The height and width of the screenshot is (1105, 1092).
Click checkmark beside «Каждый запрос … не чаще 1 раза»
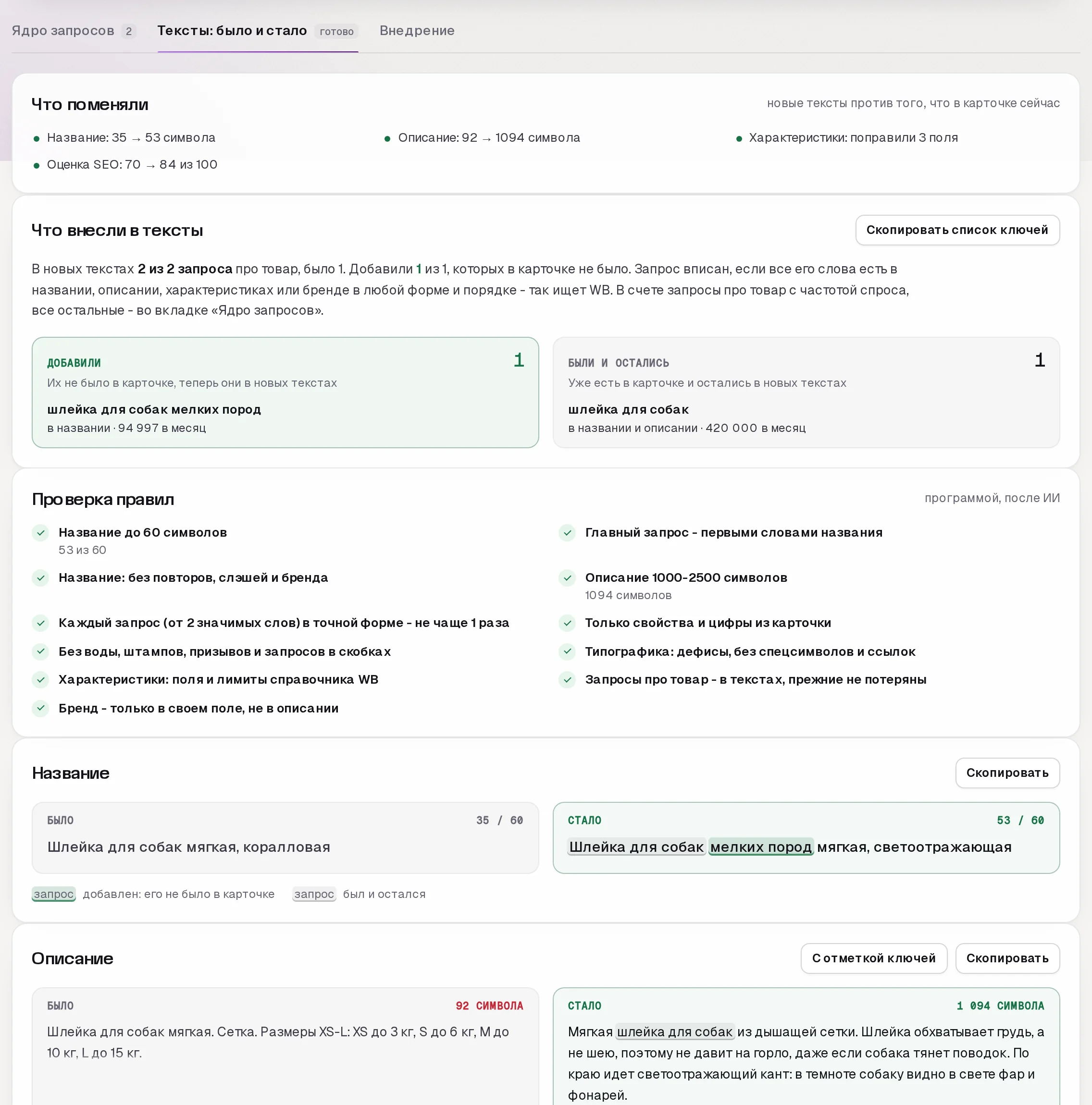pyautogui.click(x=41, y=624)
